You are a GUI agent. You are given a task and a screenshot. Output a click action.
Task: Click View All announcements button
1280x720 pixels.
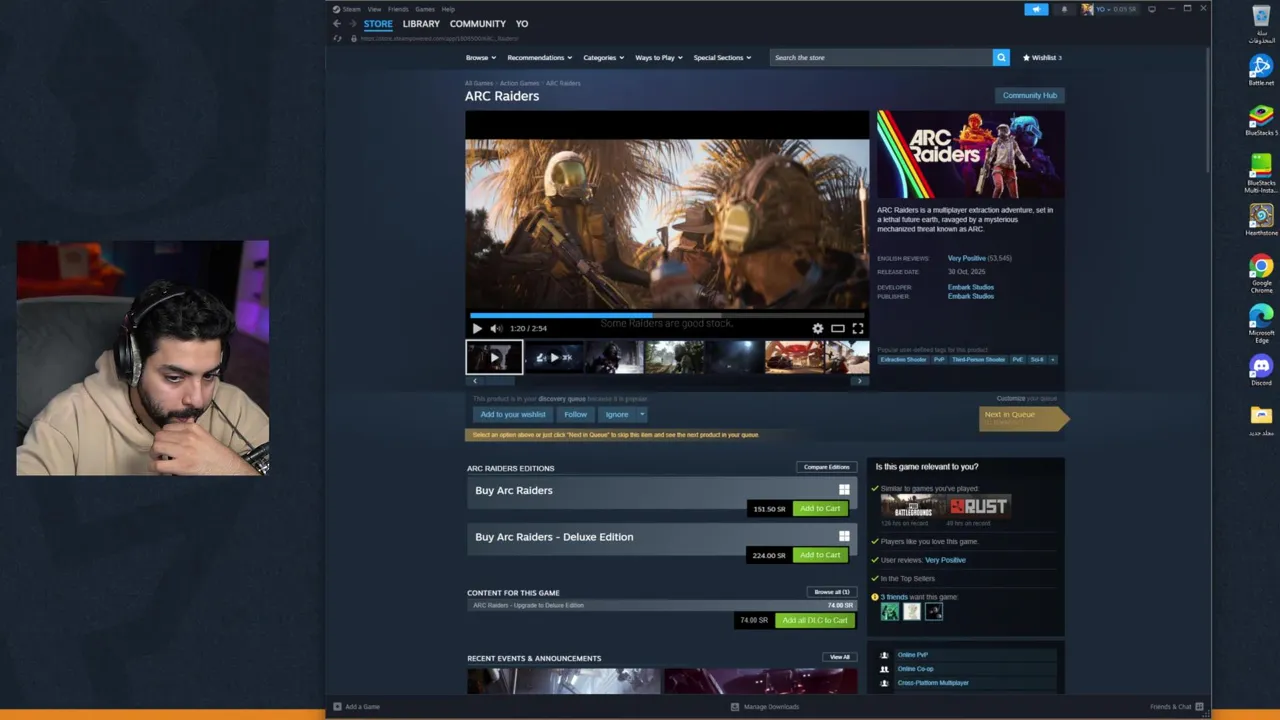click(x=840, y=657)
